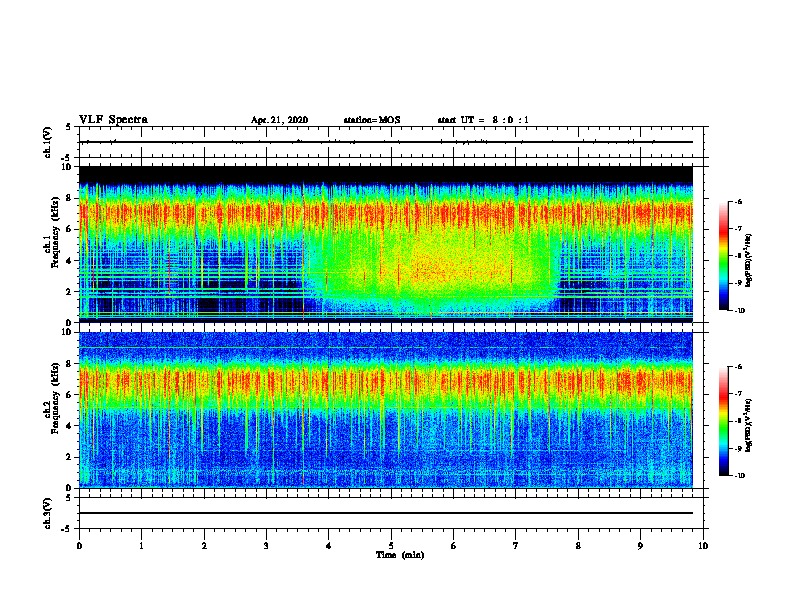Select the "start UT = 8:0:1" text

point(483,120)
